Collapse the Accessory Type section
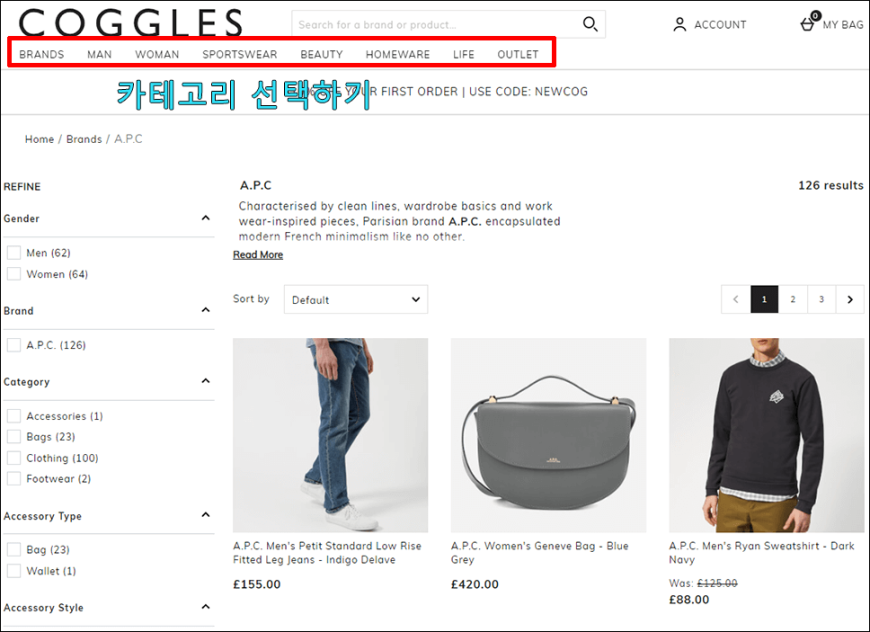Screen dimensions: 870x632 (205, 515)
